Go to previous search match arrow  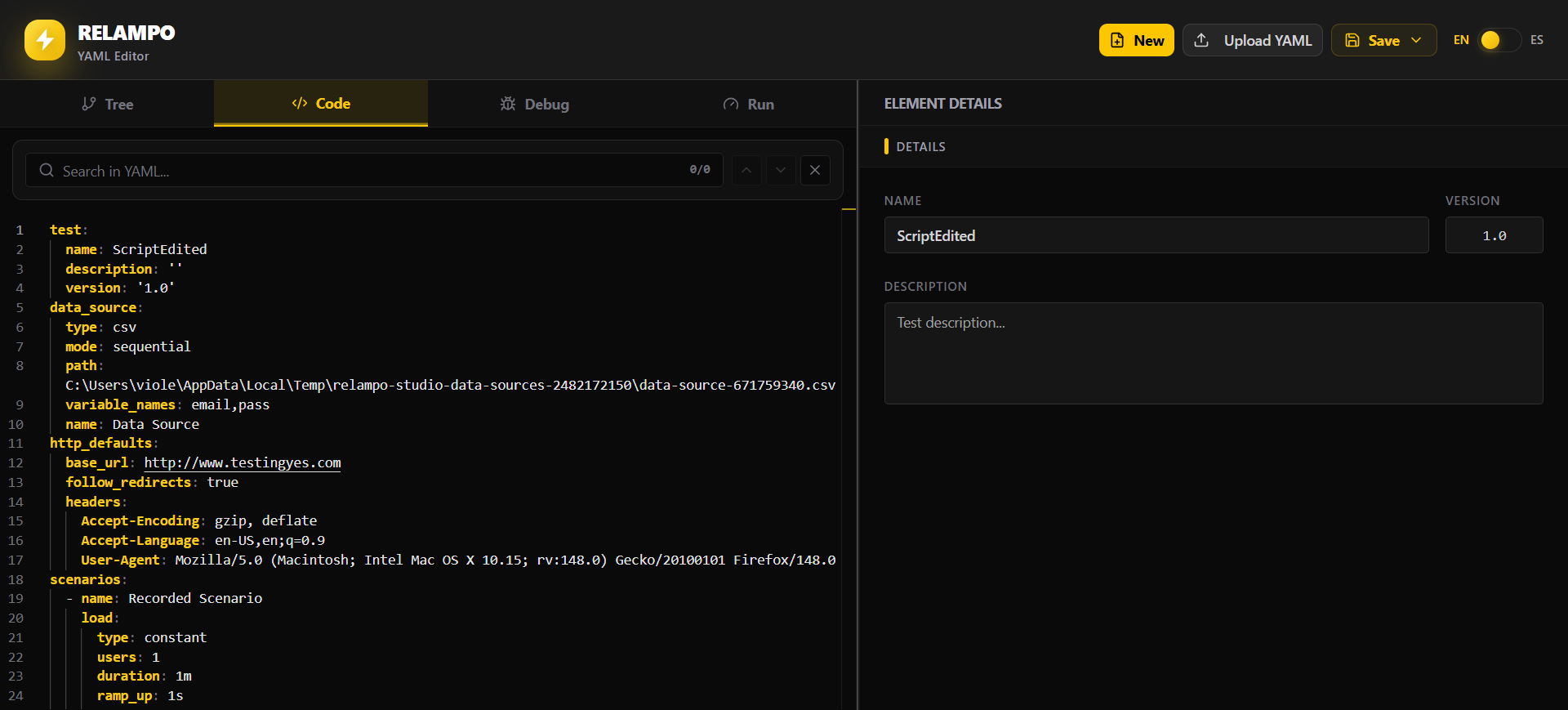[746, 170]
